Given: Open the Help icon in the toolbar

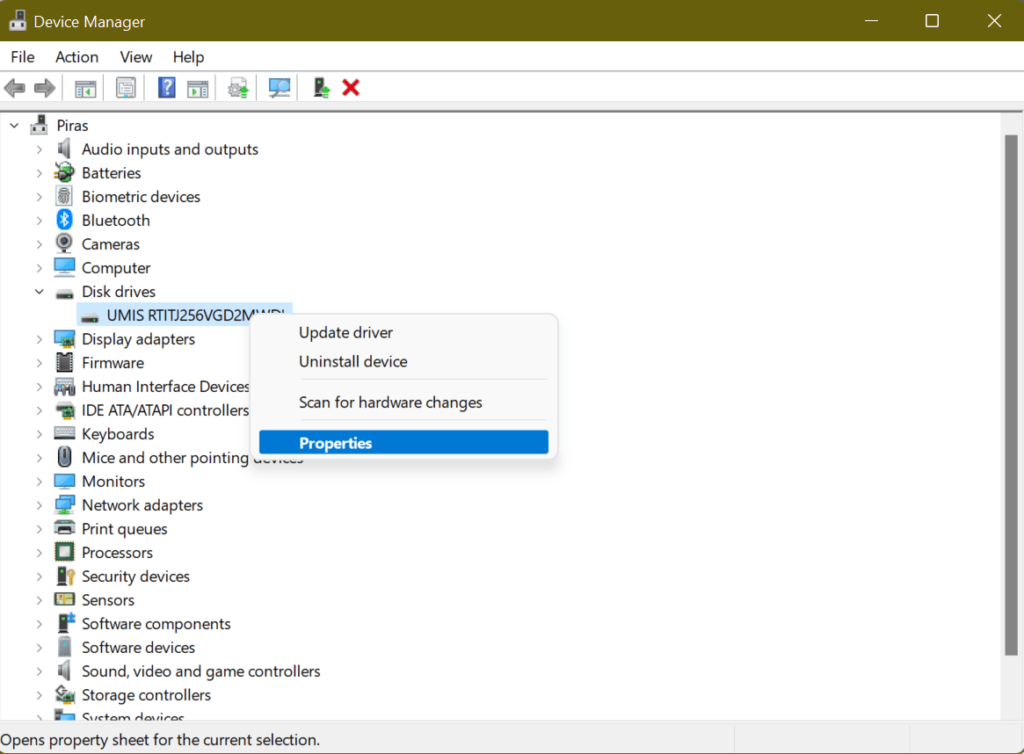Looking at the screenshot, I should click(x=166, y=87).
